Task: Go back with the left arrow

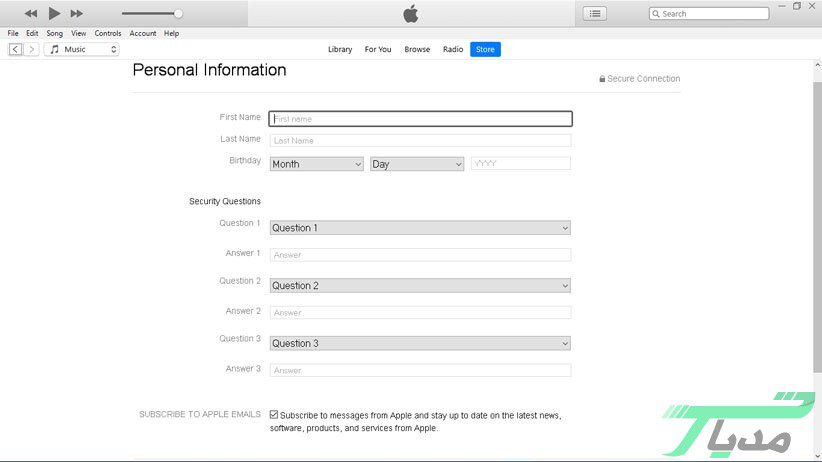Action: click(15, 49)
